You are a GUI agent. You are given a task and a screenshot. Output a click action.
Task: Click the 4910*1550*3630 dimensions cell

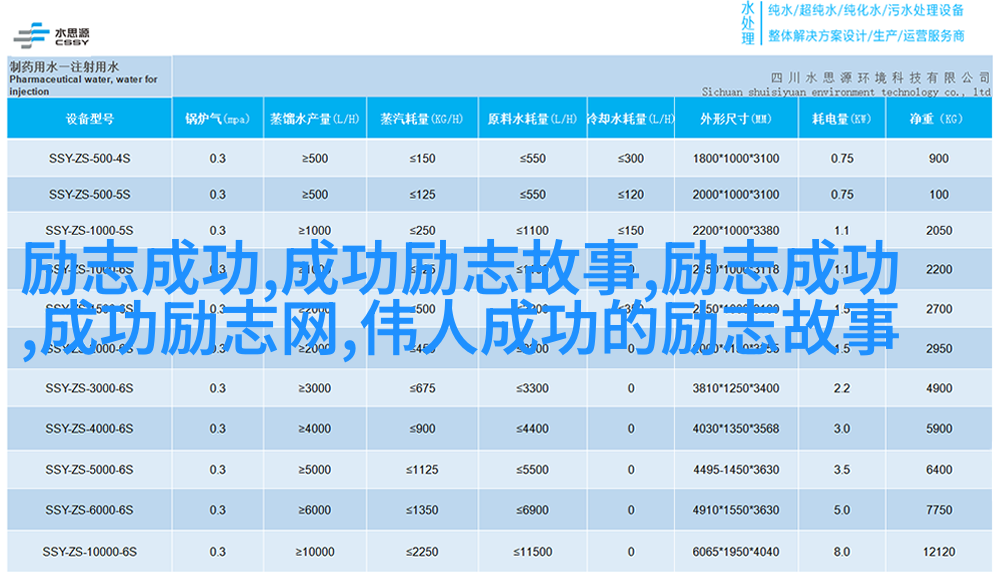(736, 510)
